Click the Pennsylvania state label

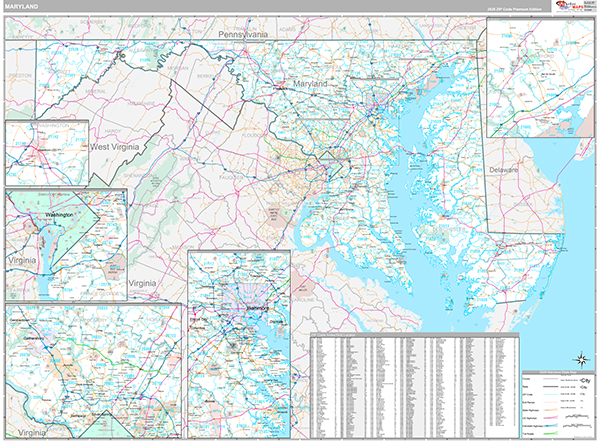point(244,35)
